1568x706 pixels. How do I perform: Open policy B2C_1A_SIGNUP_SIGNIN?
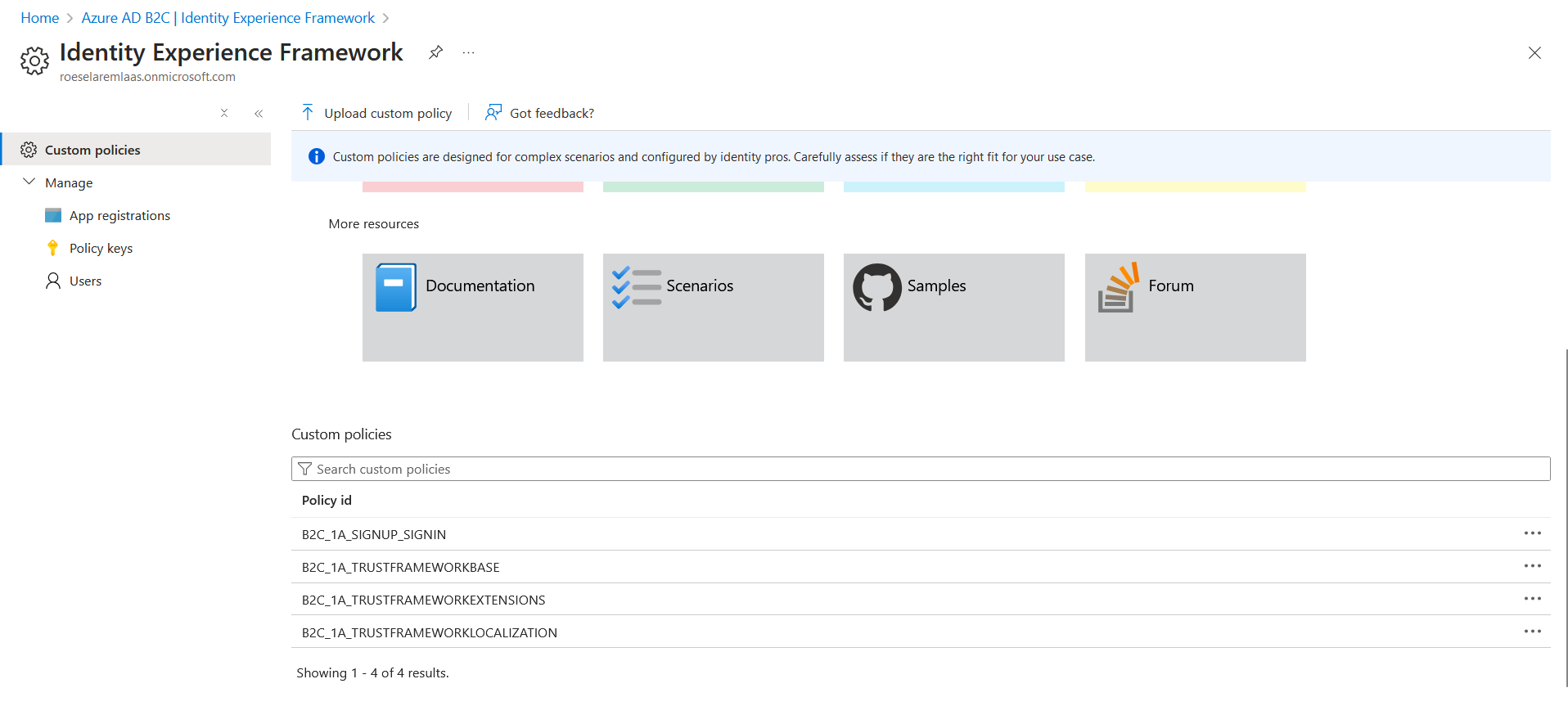374,534
